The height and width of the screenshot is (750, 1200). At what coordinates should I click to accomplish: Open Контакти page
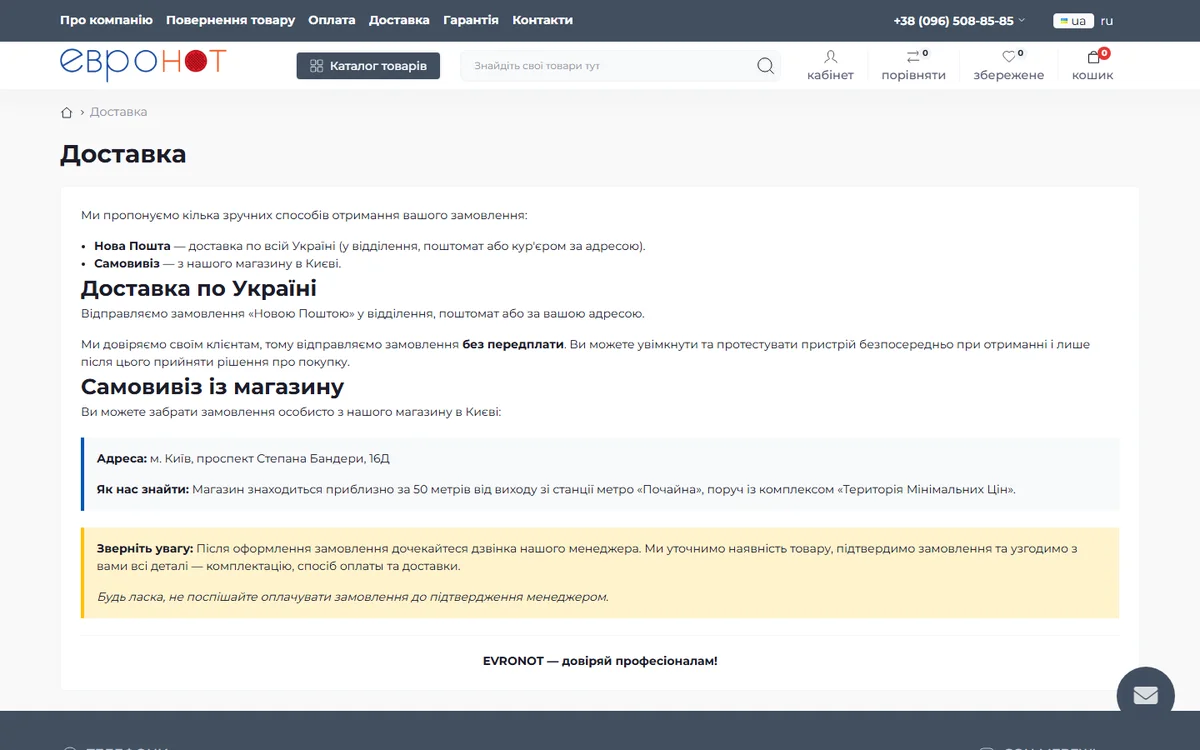pyautogui.click(x=543, y=20)
